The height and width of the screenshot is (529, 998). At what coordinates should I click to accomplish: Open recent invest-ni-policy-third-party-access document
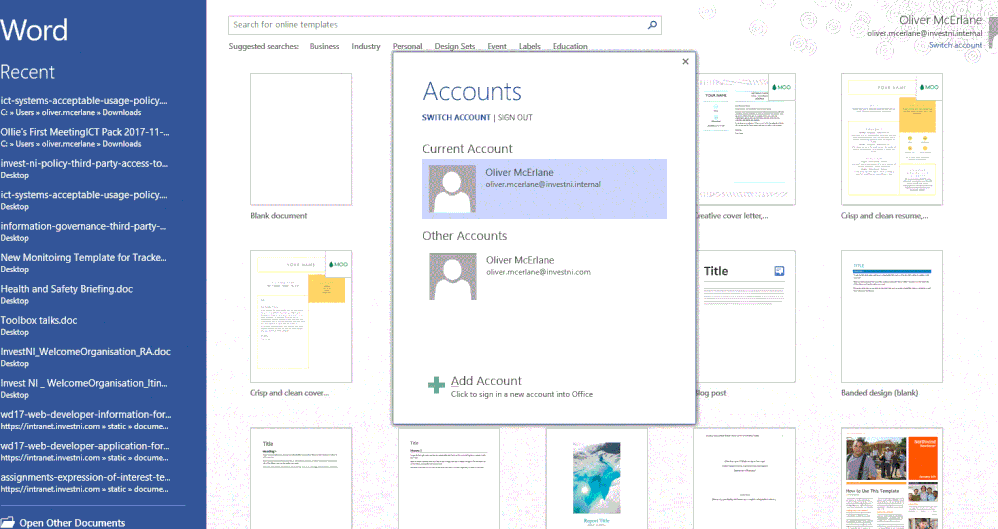tap(85, 169)
